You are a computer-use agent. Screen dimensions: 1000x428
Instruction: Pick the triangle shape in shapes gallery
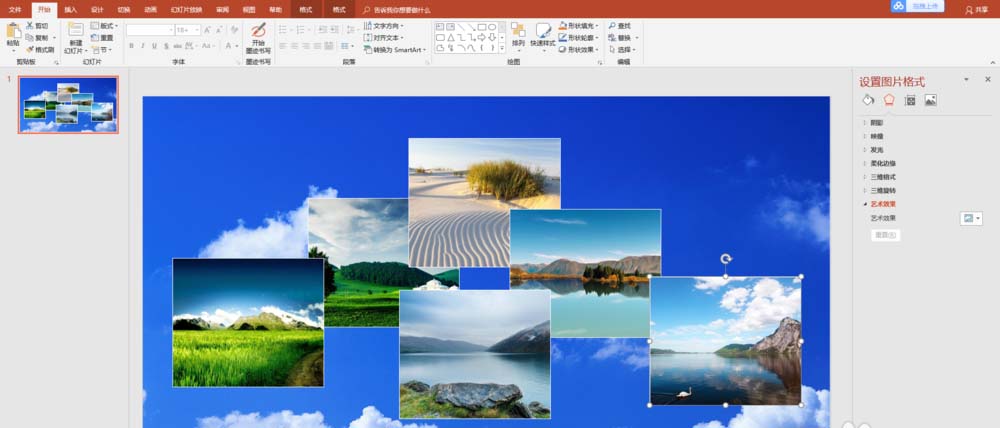click(450, 38)
